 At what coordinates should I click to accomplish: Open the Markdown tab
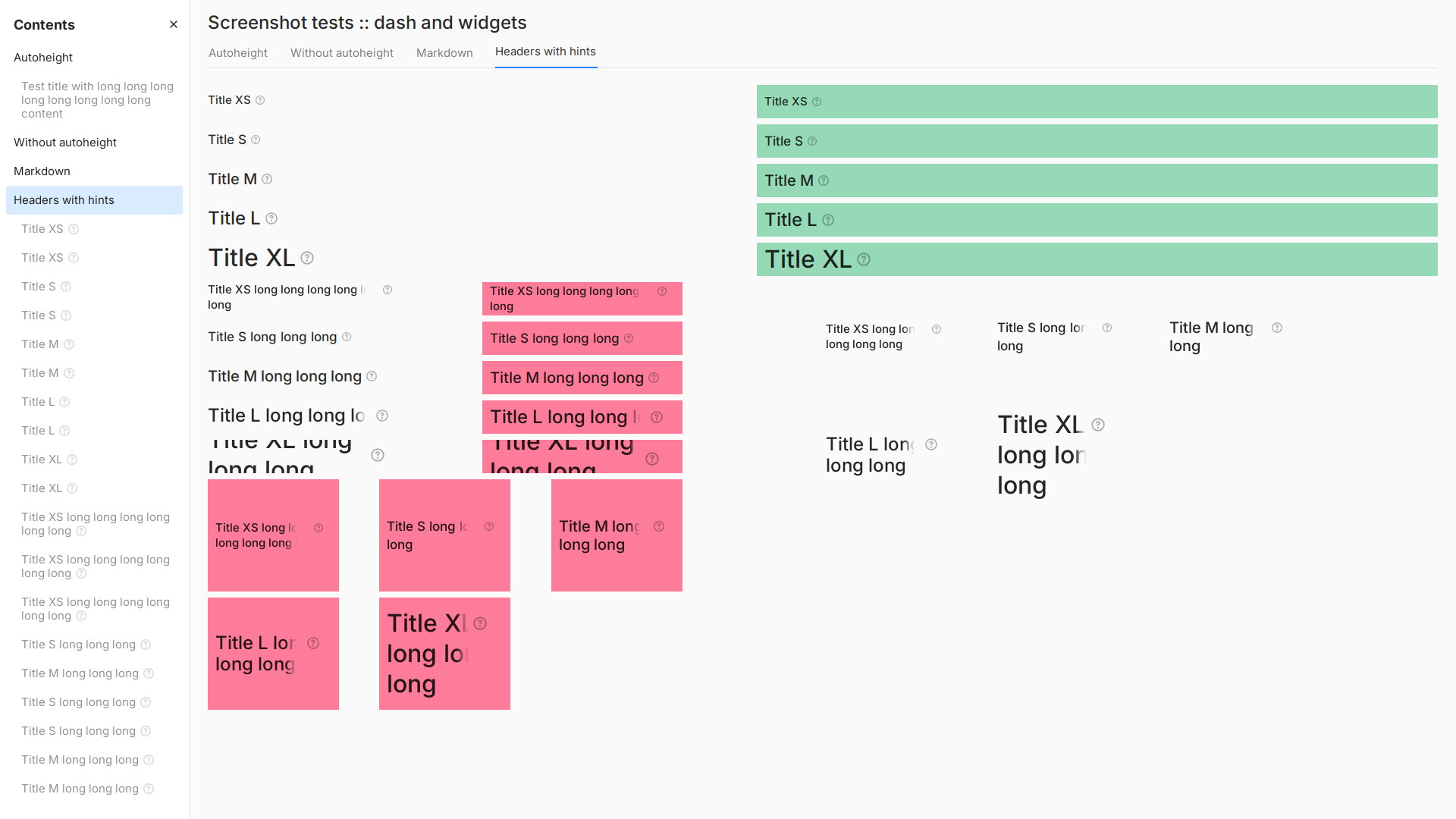[x=444, y=53]
